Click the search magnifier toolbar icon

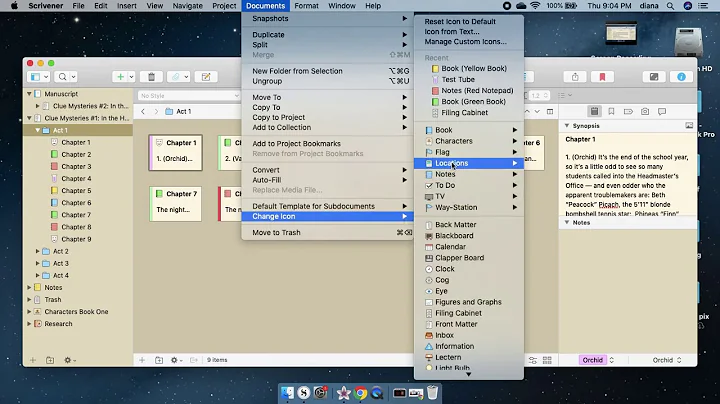[x=62, y=77]
